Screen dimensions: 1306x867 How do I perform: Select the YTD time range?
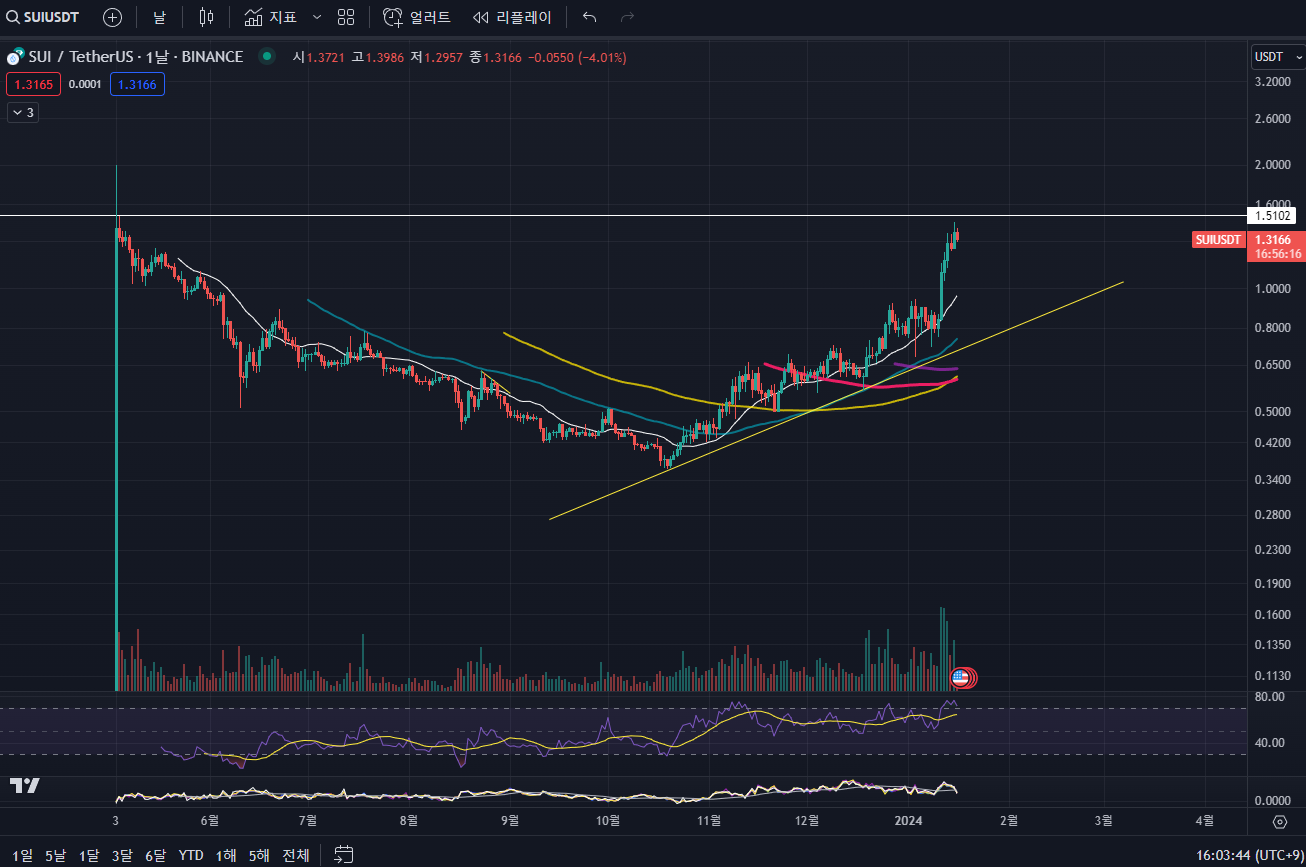191,855
